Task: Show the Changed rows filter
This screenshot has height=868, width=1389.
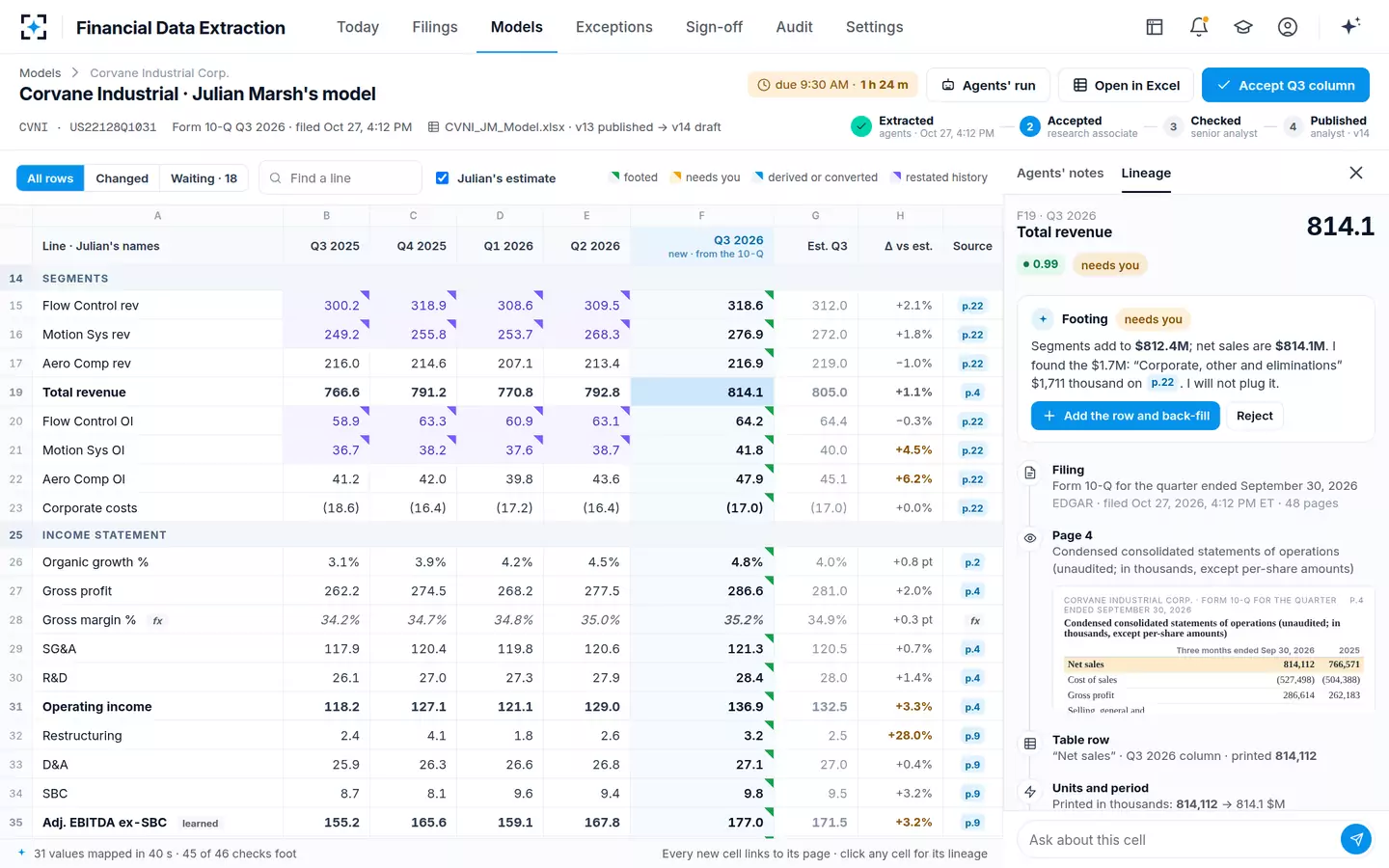Action: click(x=122, y=178)
